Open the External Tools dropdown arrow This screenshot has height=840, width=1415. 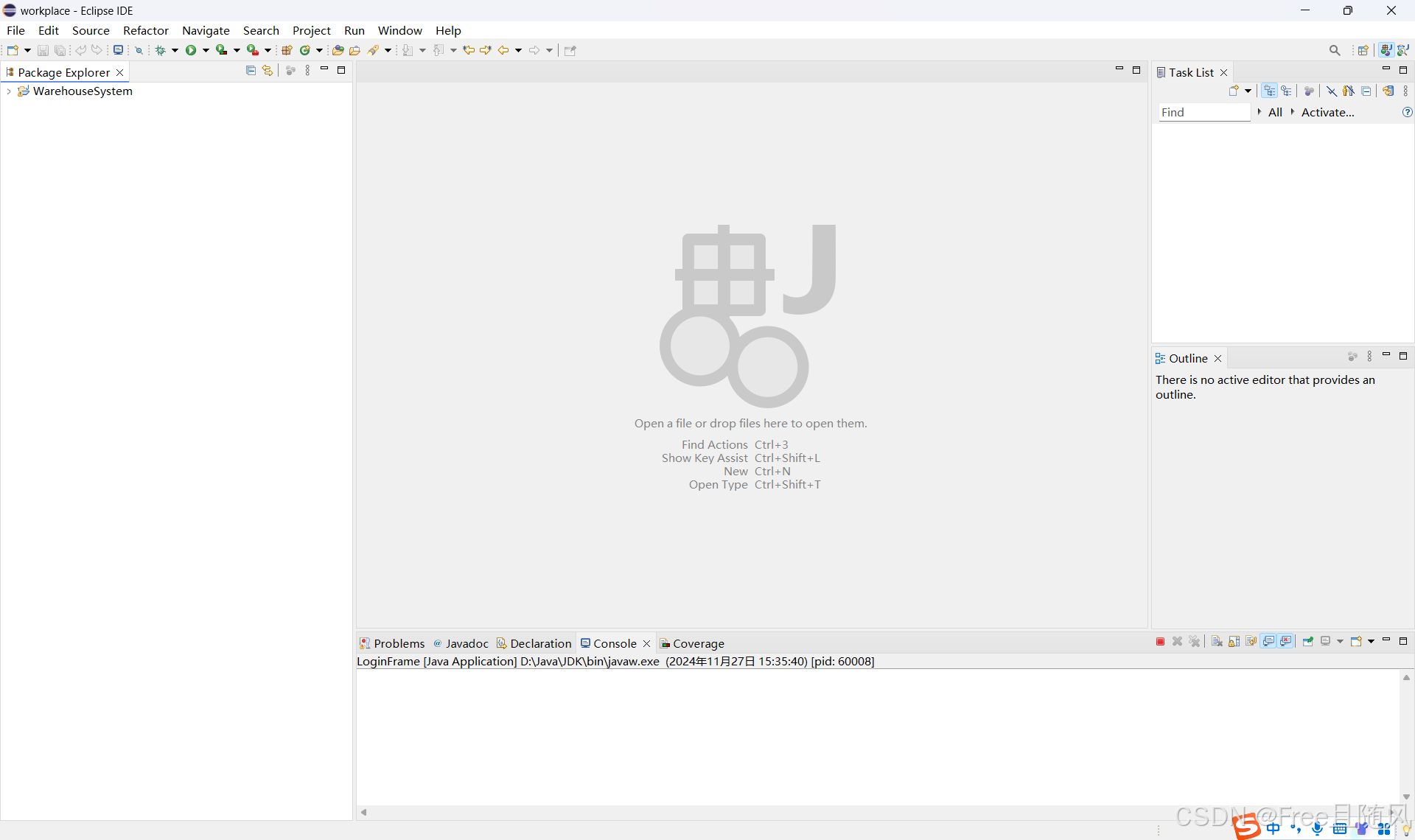(x=268, y=50)
